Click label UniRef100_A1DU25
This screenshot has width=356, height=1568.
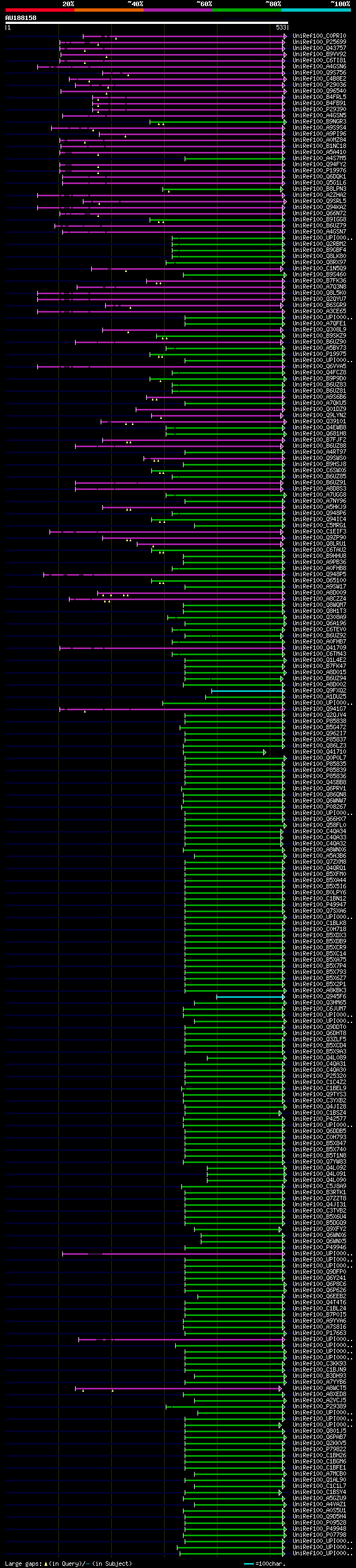click(x=319, y=697)
